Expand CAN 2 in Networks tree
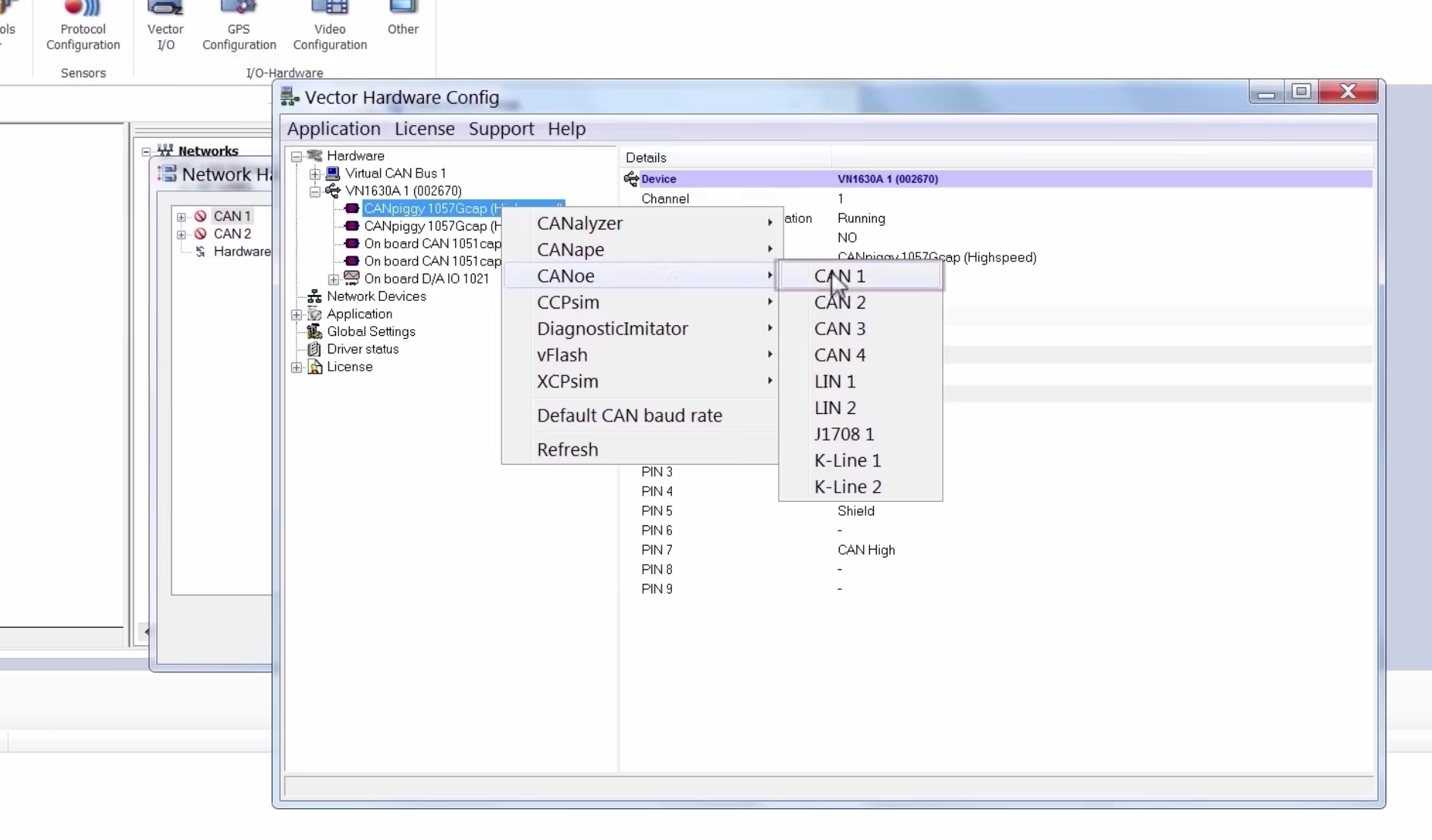 (x=181, y=234)
